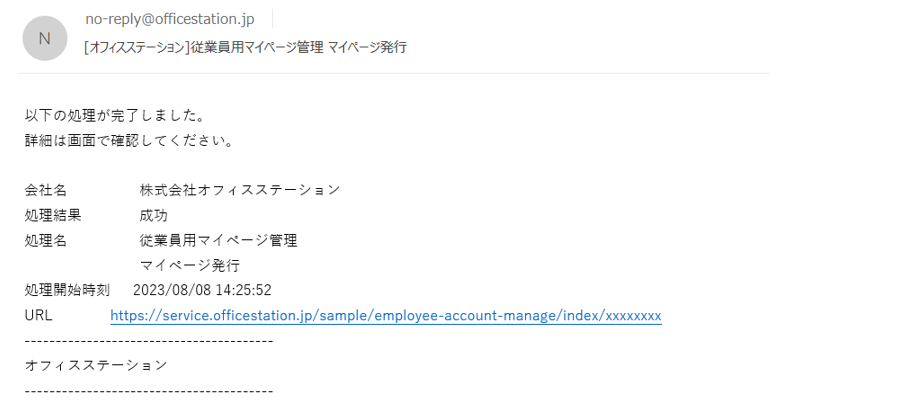Screen dimensions: 906x405
Task: Click the company name 株式会社オフィスステーション
Action: (240, 190)
